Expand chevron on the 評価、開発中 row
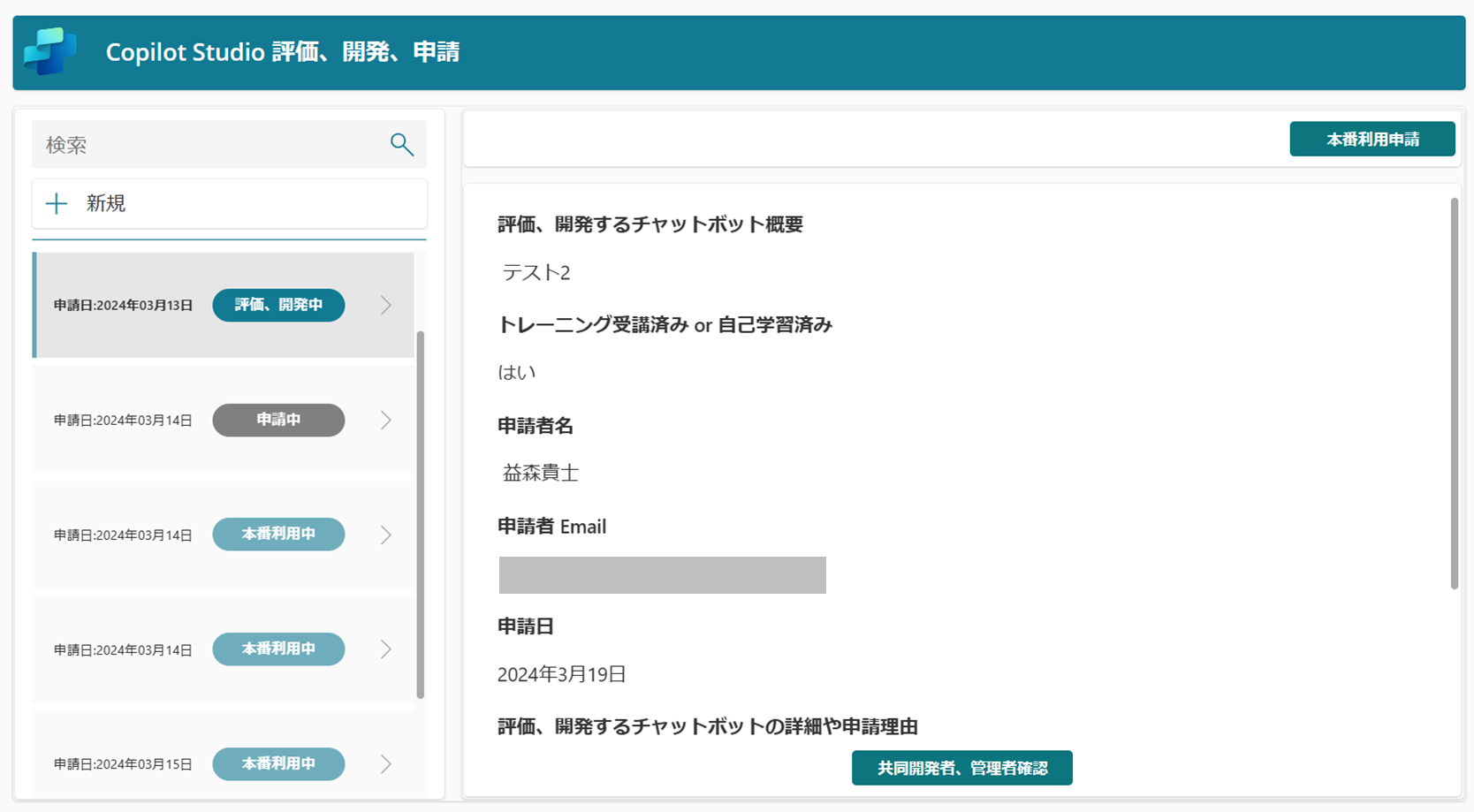The width and height of the screenshot is (1474, 812). (386, 305)
